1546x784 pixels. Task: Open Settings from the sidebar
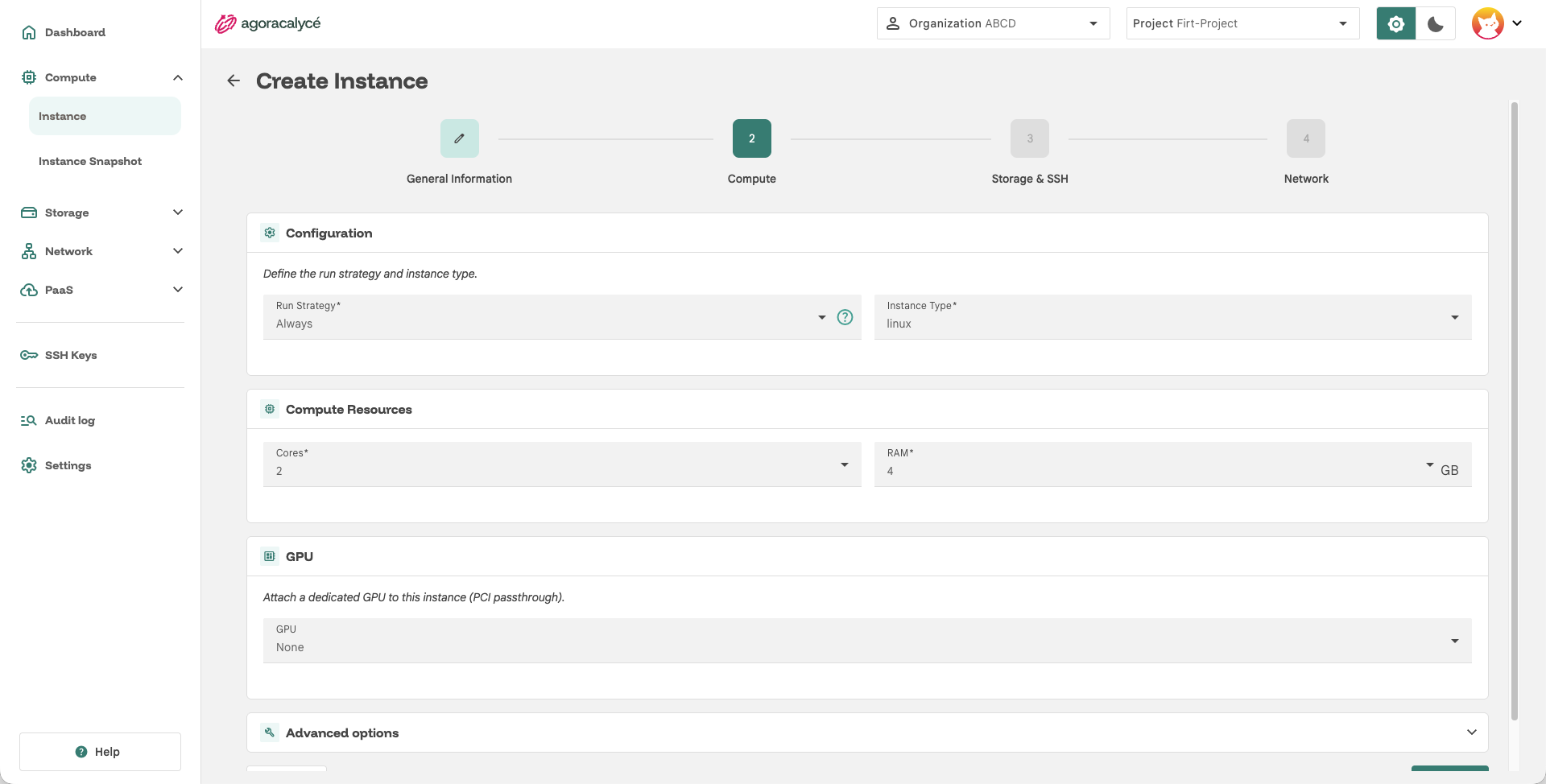coord(101,465)
